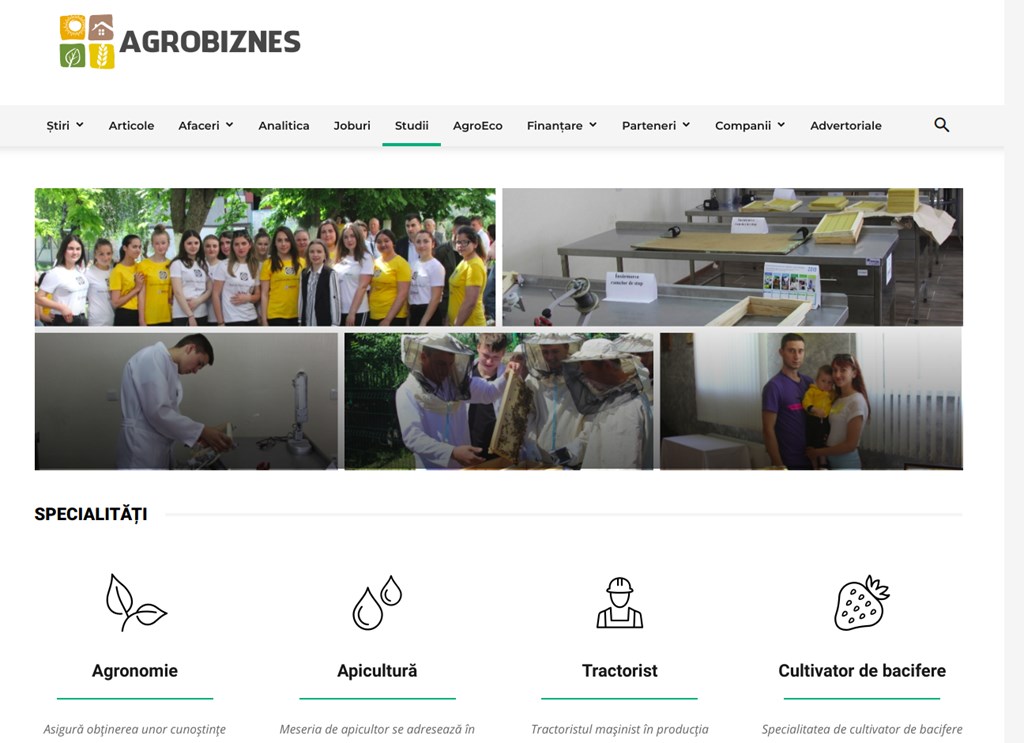Expand the Afaceri dropdown menu
Viewport: 1024px width, 743px height.
(x=206, y=125)
